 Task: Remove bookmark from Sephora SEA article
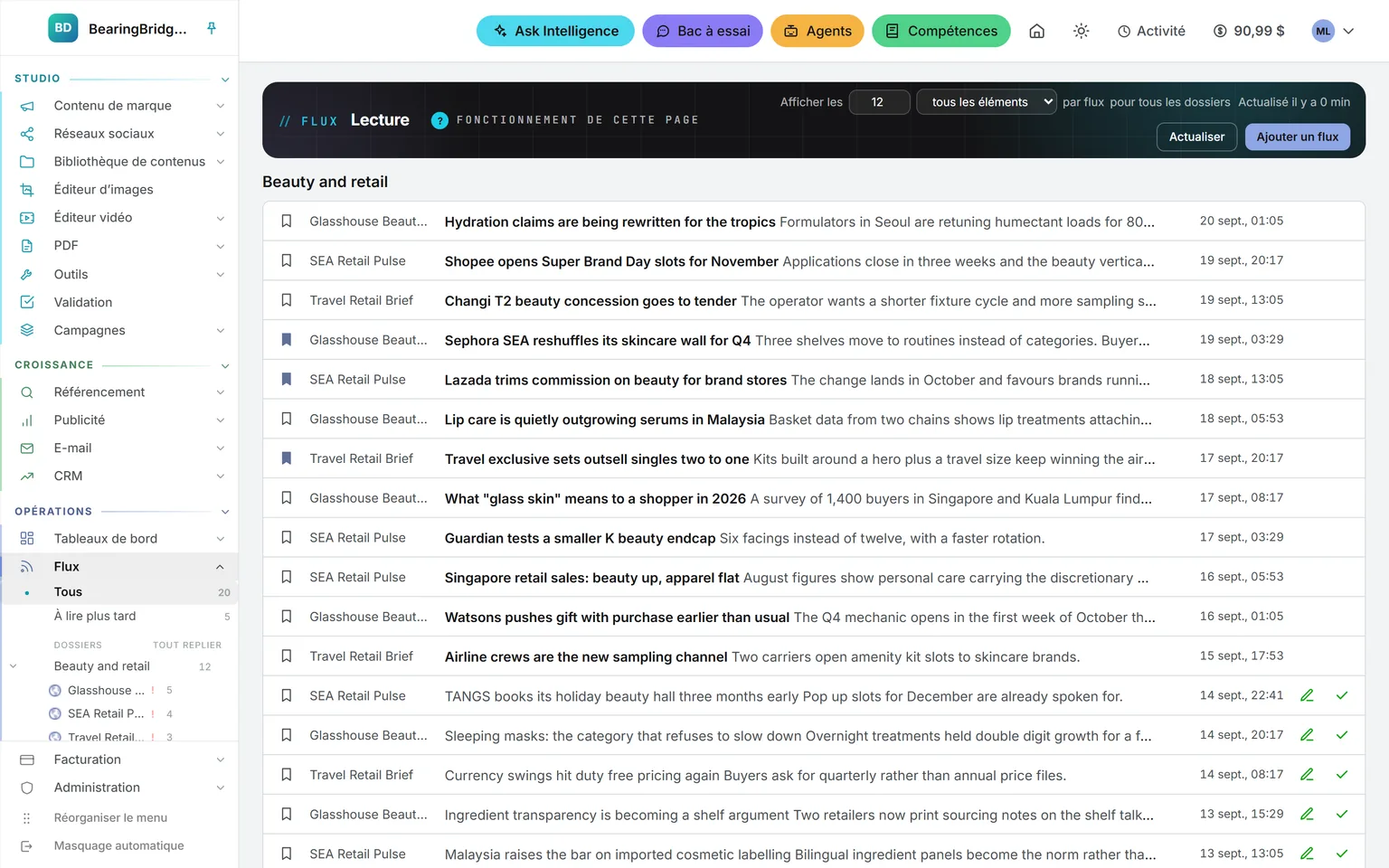click(x=287, y=340)
